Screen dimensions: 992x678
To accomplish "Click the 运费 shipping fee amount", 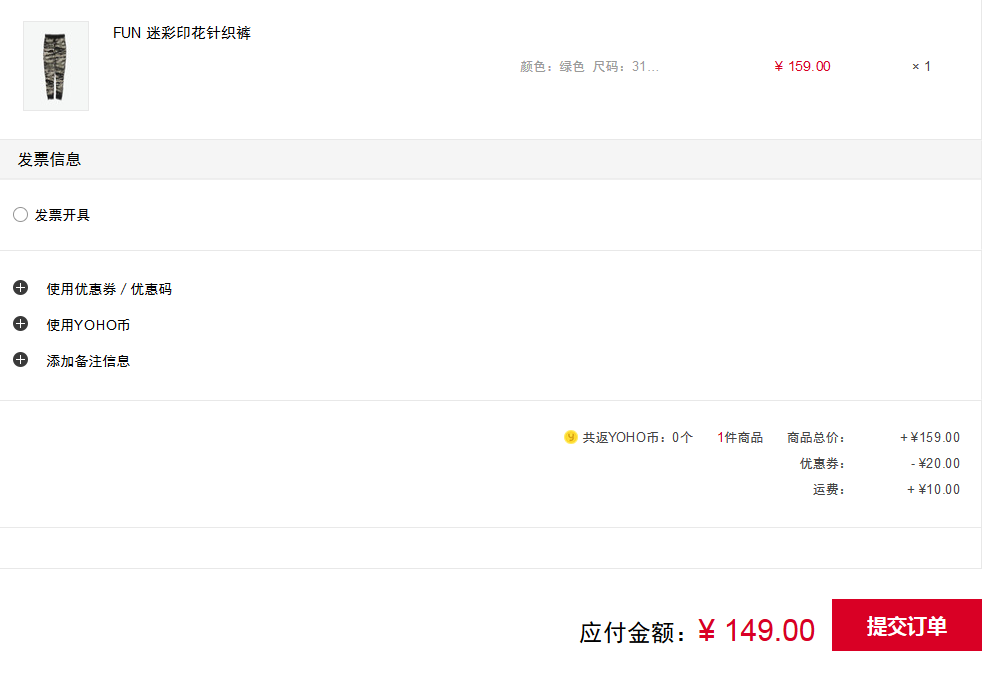I will pyautogui.click(x=933, y=490).
